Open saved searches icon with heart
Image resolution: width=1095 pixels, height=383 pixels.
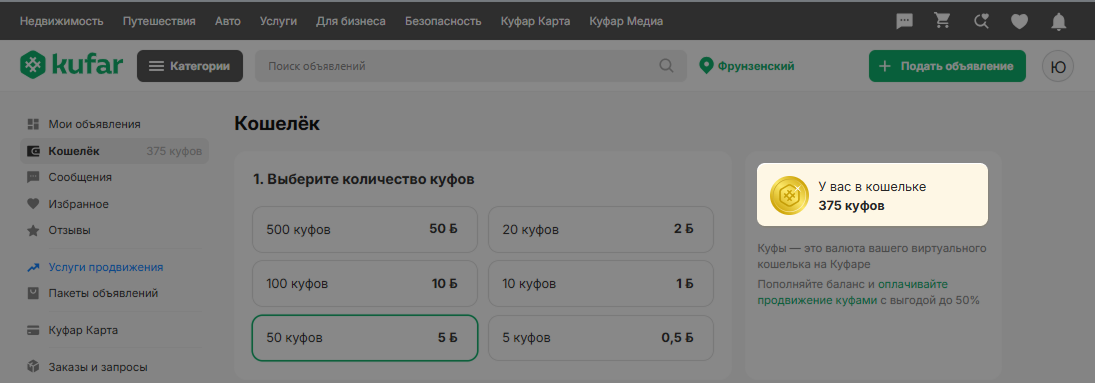pyautogui.click(x=981, y=22)
